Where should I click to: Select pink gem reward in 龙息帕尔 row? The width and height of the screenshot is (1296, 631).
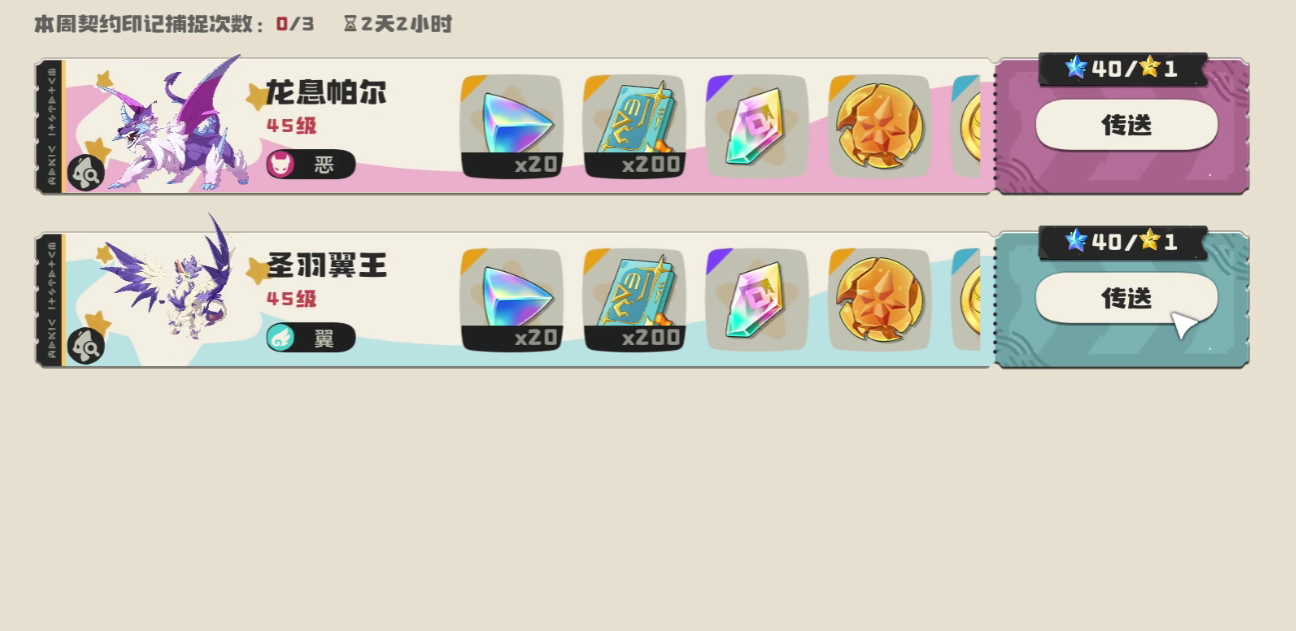[x=757, y=126]
